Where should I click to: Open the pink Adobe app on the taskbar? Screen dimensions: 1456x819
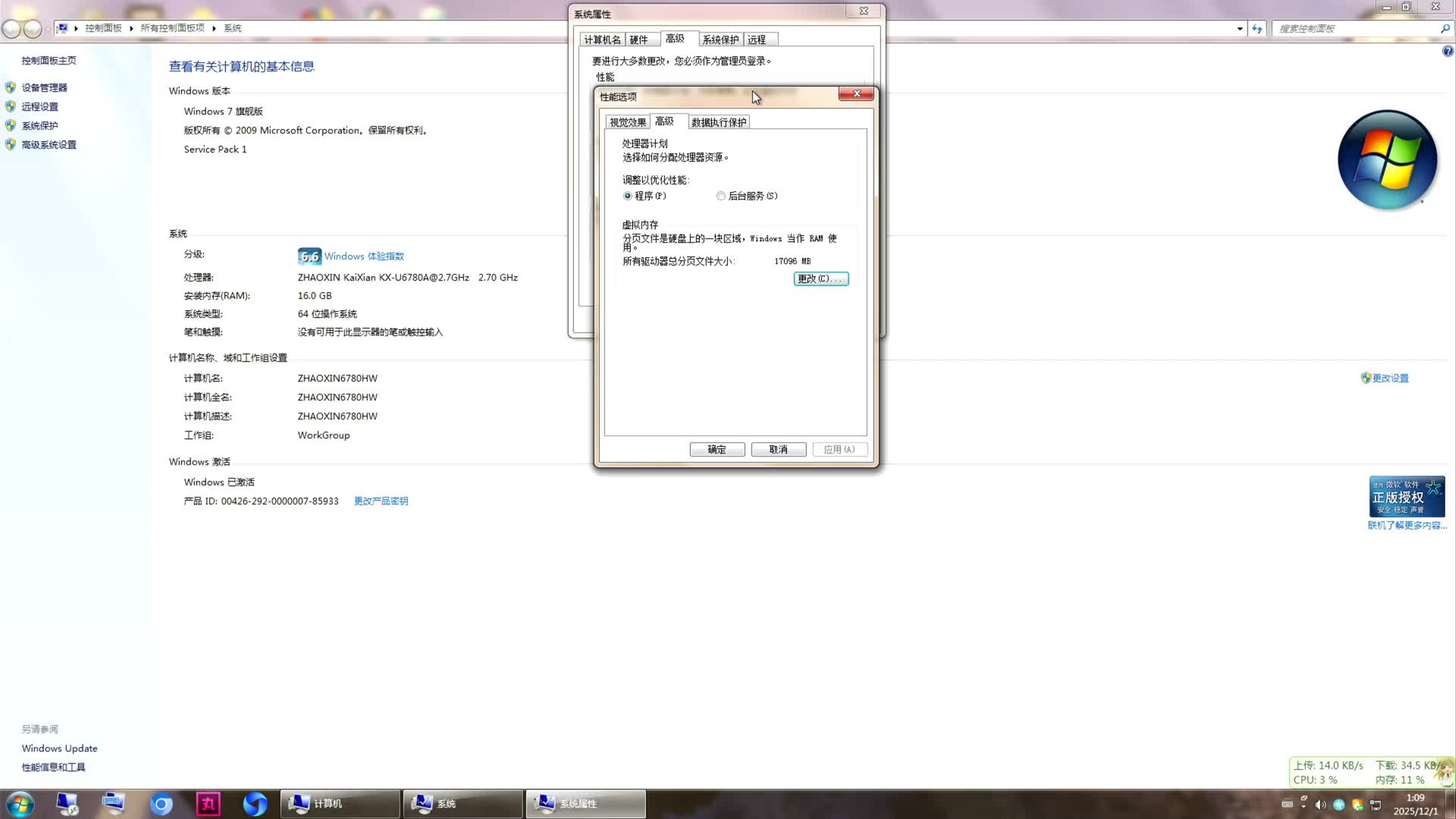point(209,804)
